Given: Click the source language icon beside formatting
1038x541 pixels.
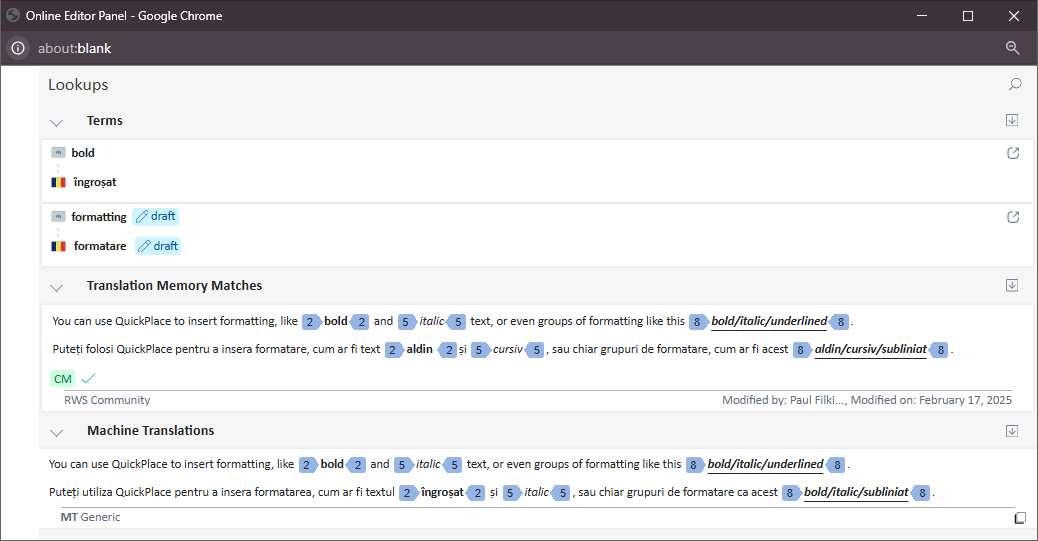Looking at the screenshot, I should (x=58, y=217).
